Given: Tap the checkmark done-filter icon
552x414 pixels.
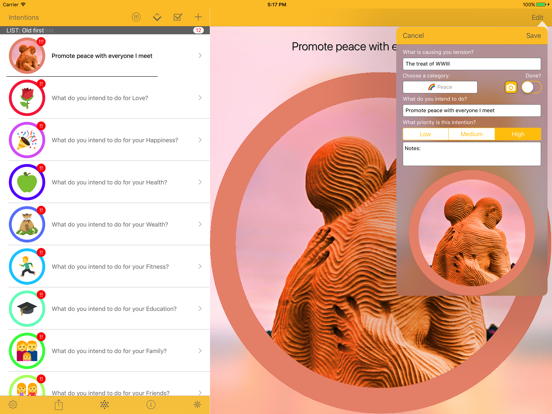Looking at the screenshot, I should click(x=178, y=17).
